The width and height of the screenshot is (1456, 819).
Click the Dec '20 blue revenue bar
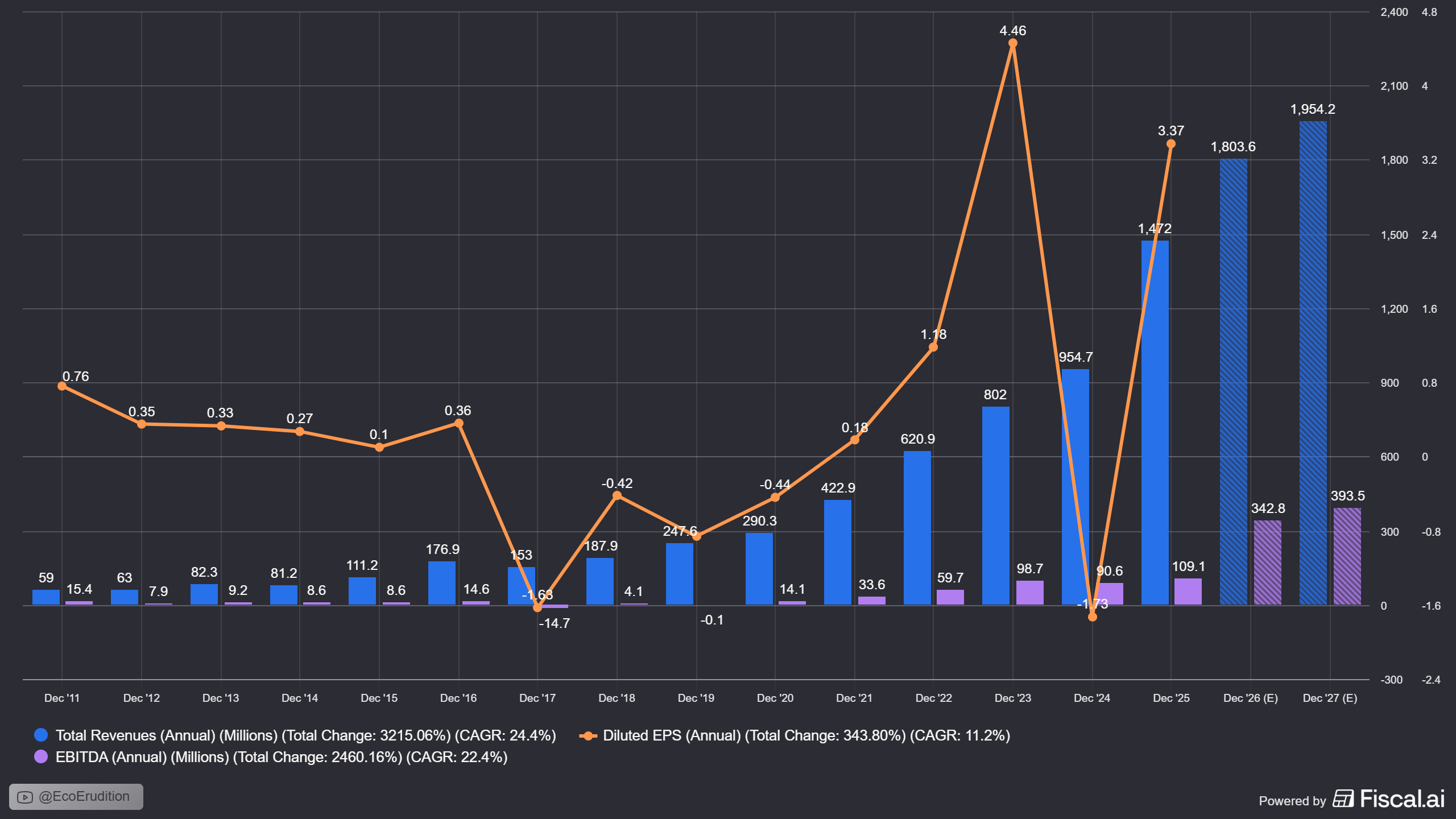point(759,569)
